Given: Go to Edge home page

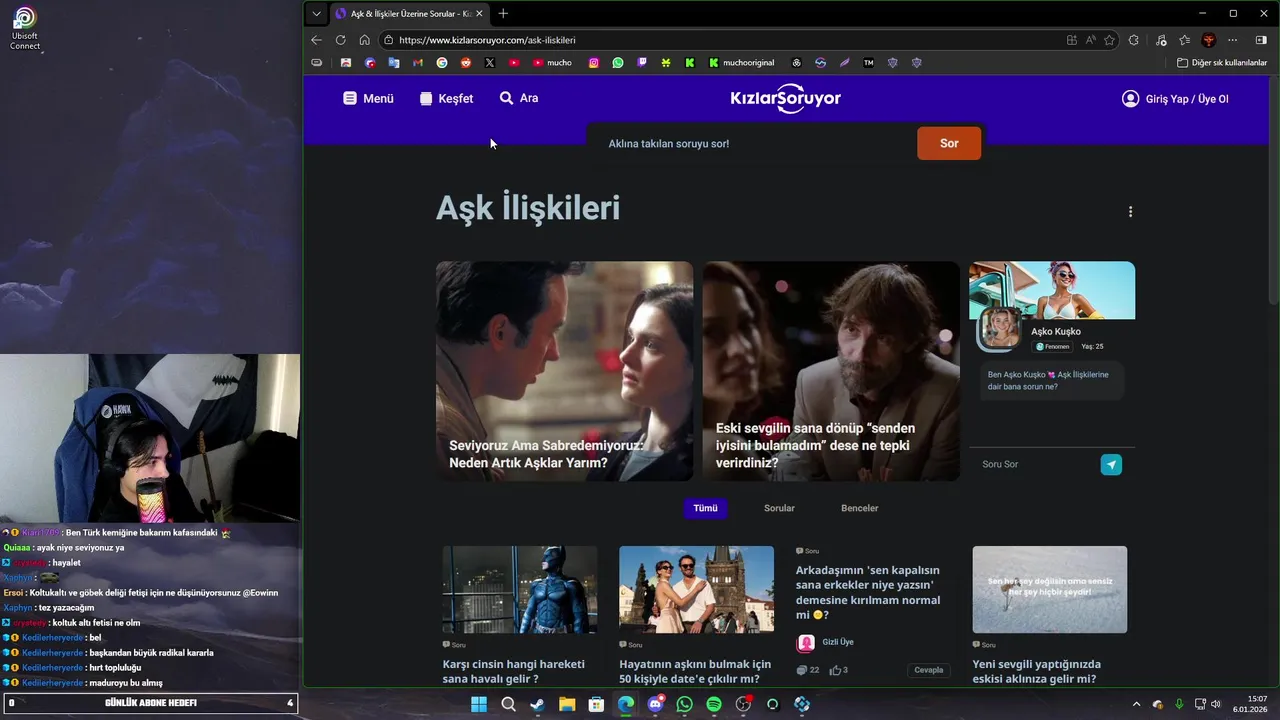Looking at the screenshot, I should pyautogui.click(x=364, y=40).
